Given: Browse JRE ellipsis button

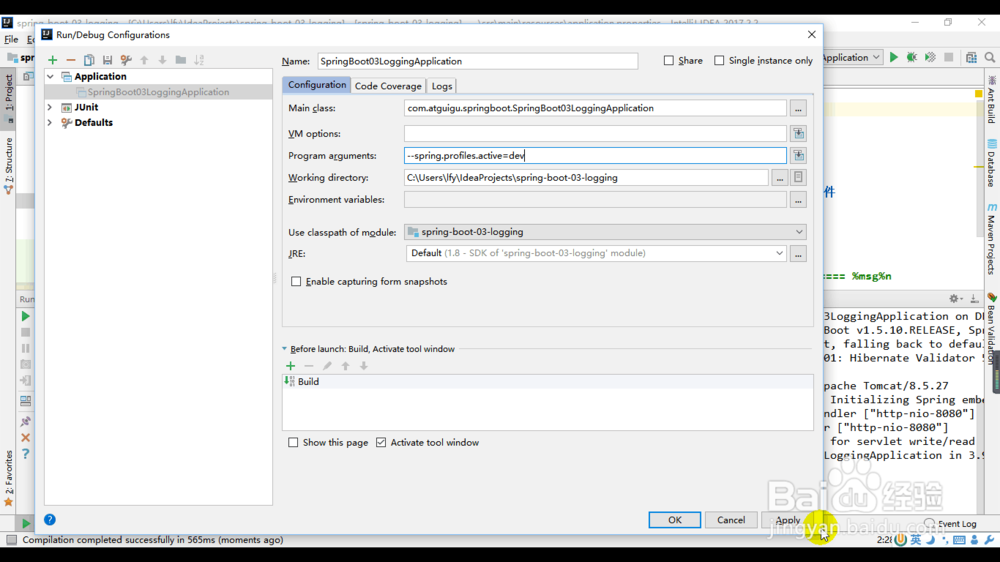Looking at the screenshot, I should 798,254.
